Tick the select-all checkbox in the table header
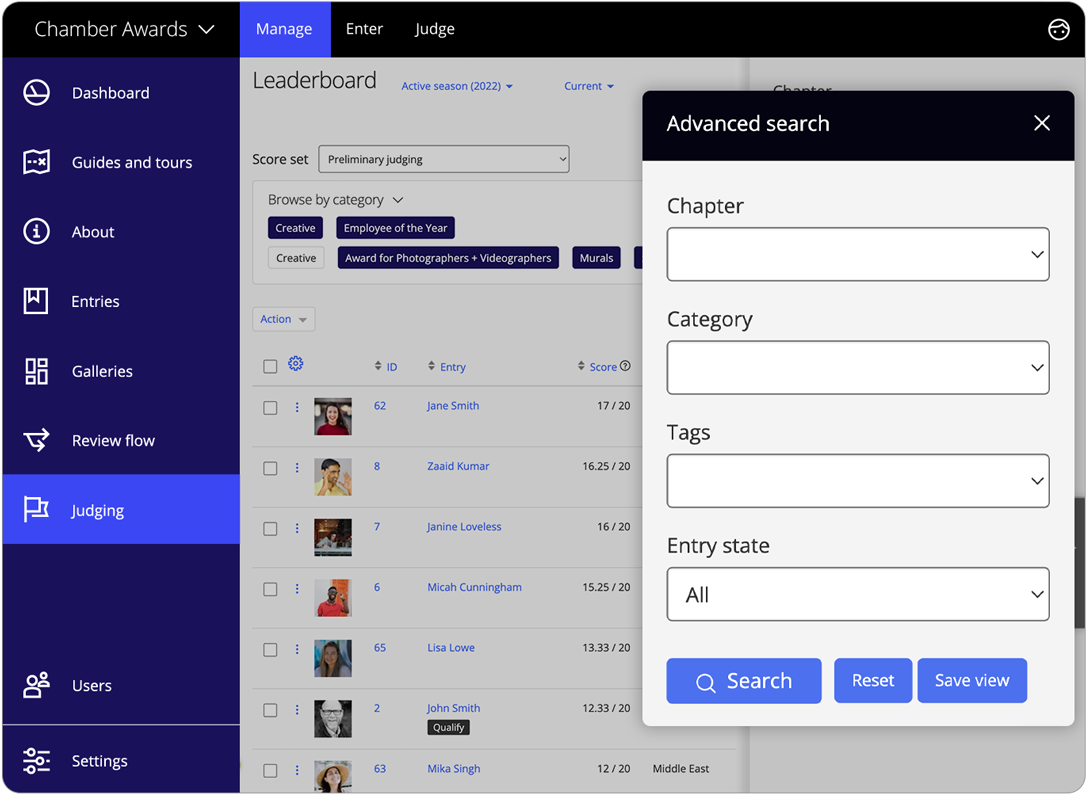 270,366
